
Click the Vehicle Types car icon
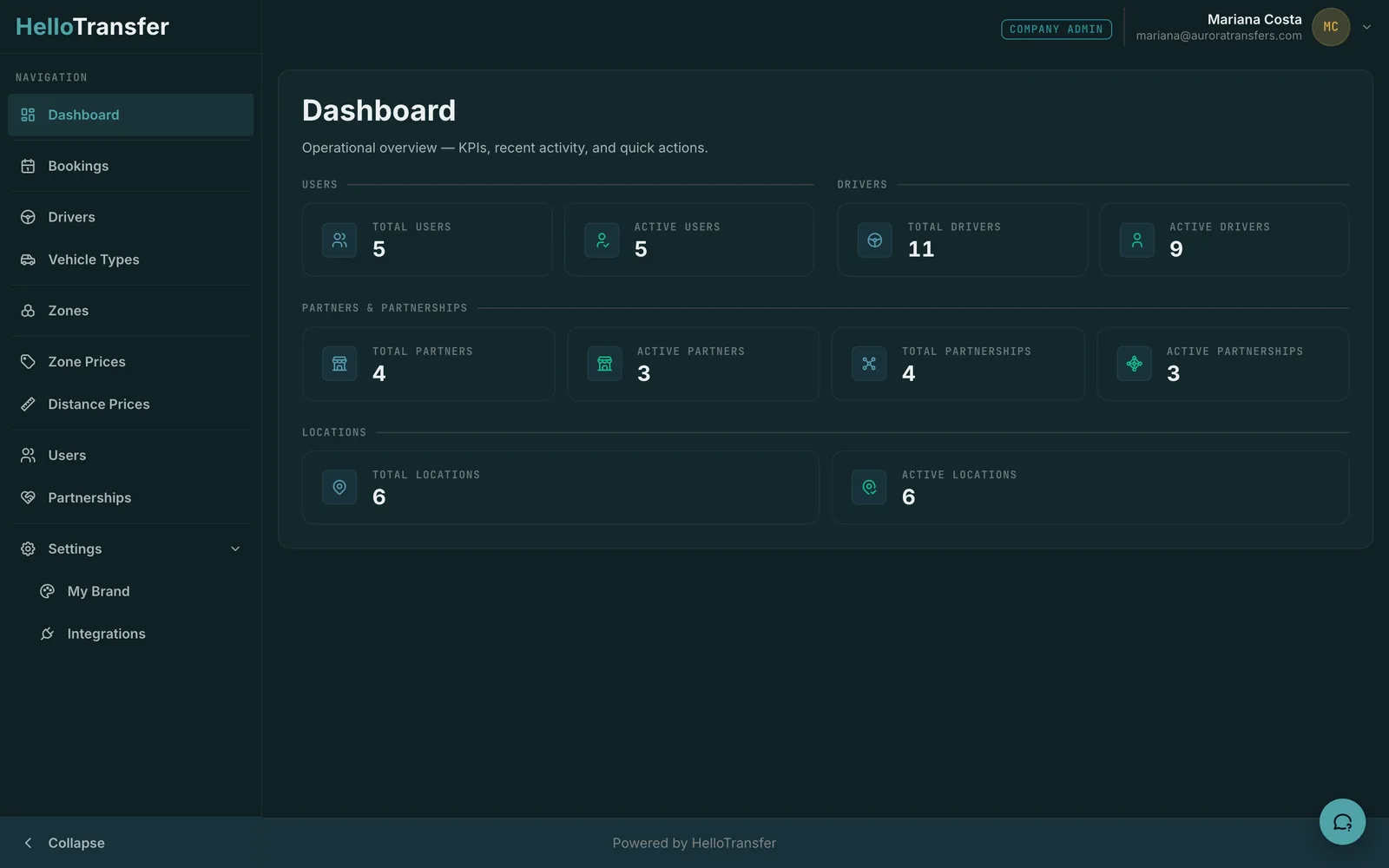coord(28,260)
